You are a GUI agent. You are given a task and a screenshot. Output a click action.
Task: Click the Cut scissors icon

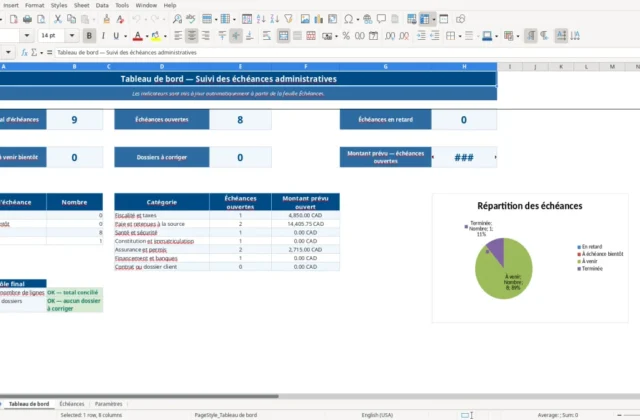coord(58,19)
